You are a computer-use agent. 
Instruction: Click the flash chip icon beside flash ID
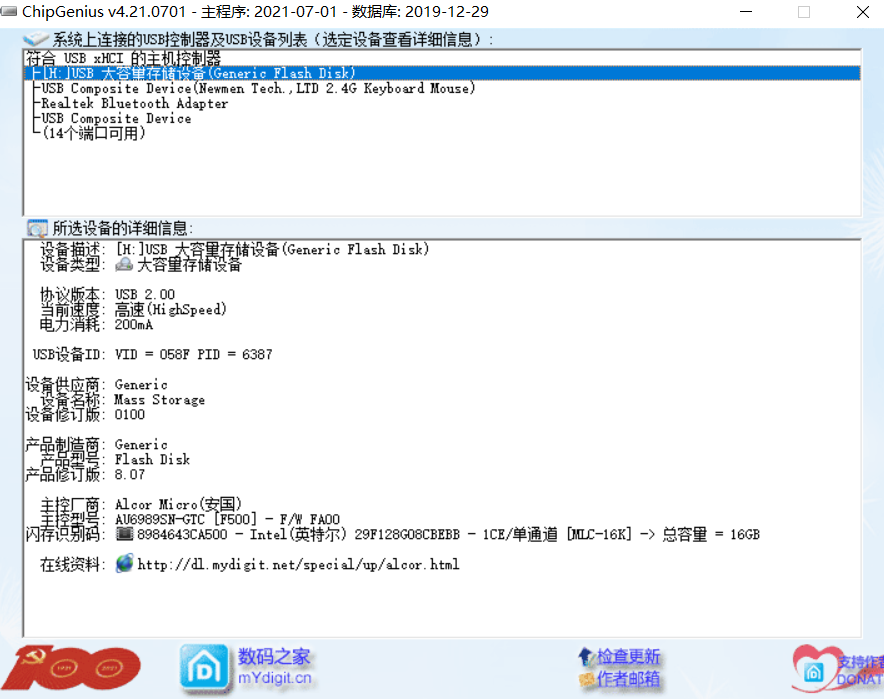click(x=124, y=534)
